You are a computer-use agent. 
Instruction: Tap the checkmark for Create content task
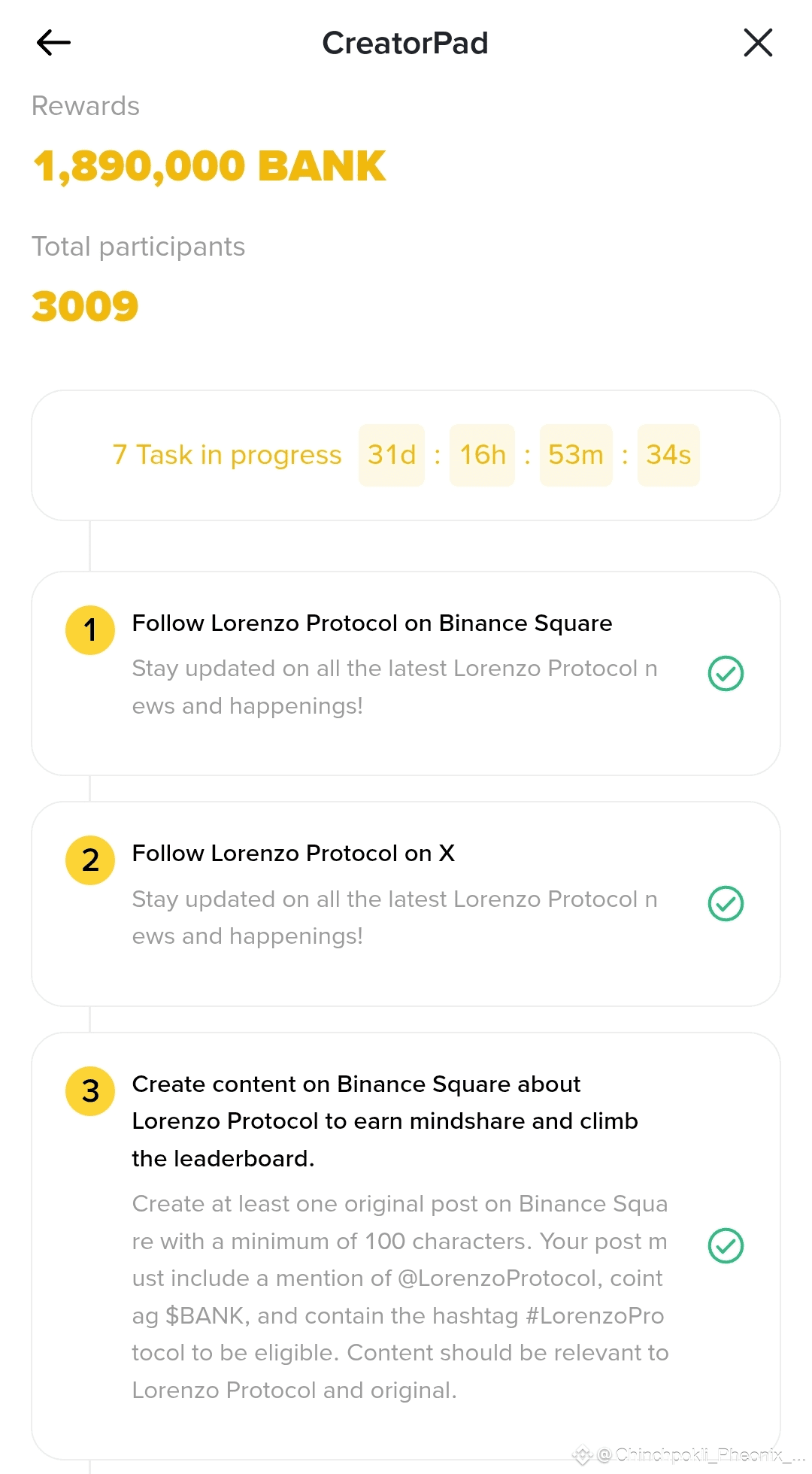726,1246
